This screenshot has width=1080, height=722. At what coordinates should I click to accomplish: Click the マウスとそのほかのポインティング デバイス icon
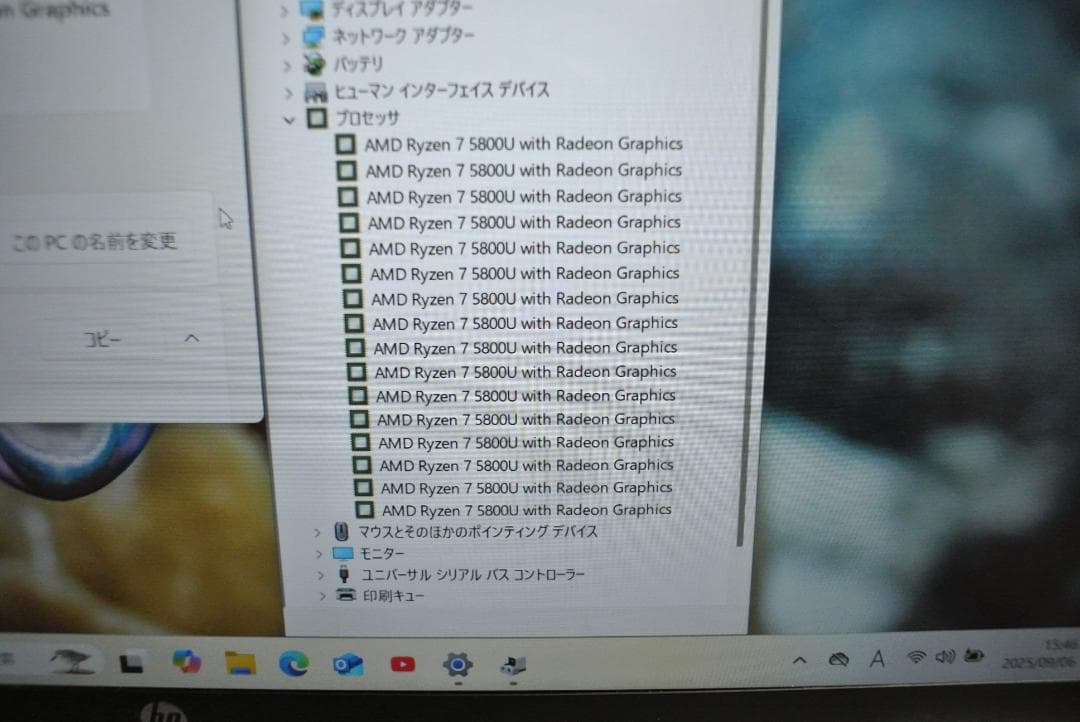coord(340,532)
